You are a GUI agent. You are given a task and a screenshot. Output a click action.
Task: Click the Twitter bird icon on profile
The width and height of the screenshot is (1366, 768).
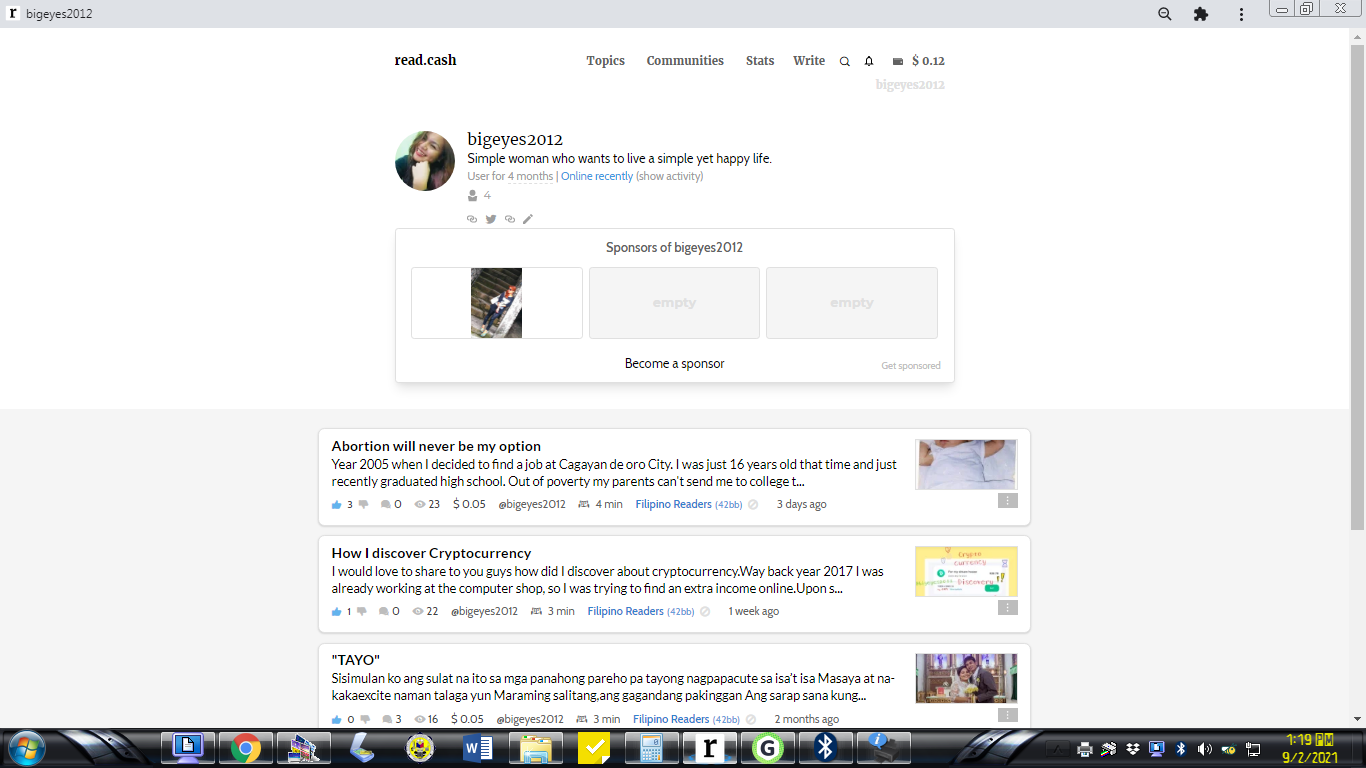[491, 219]
